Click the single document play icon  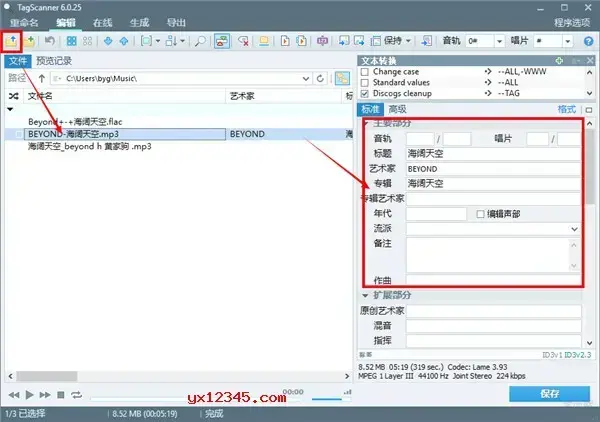pyautogui.click(x=285, y=41)
